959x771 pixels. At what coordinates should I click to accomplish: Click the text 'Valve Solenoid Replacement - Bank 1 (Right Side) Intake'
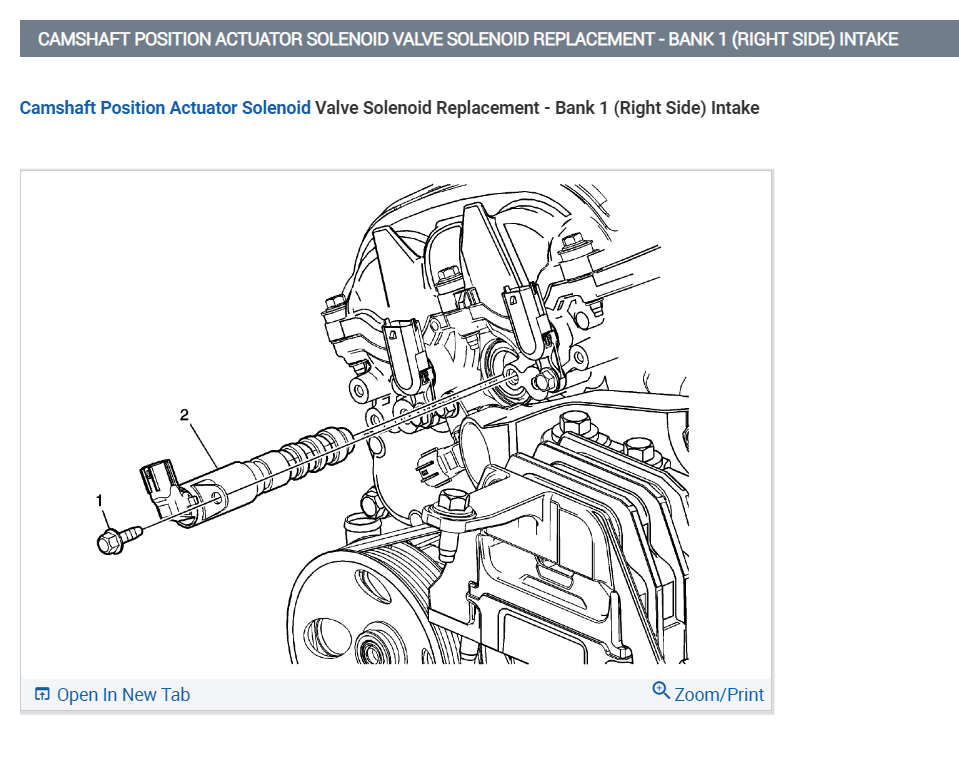537,108
